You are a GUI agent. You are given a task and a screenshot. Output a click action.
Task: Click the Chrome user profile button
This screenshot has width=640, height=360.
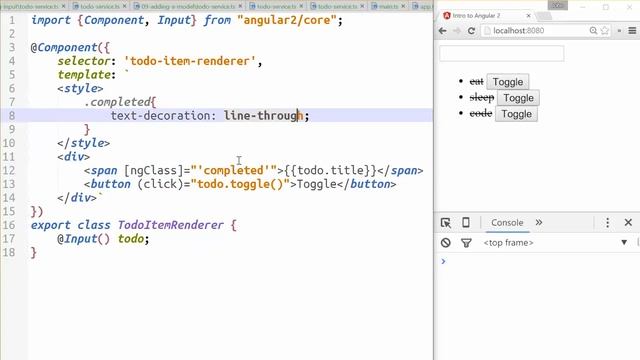pyautogui.click(x=558, y=5)
